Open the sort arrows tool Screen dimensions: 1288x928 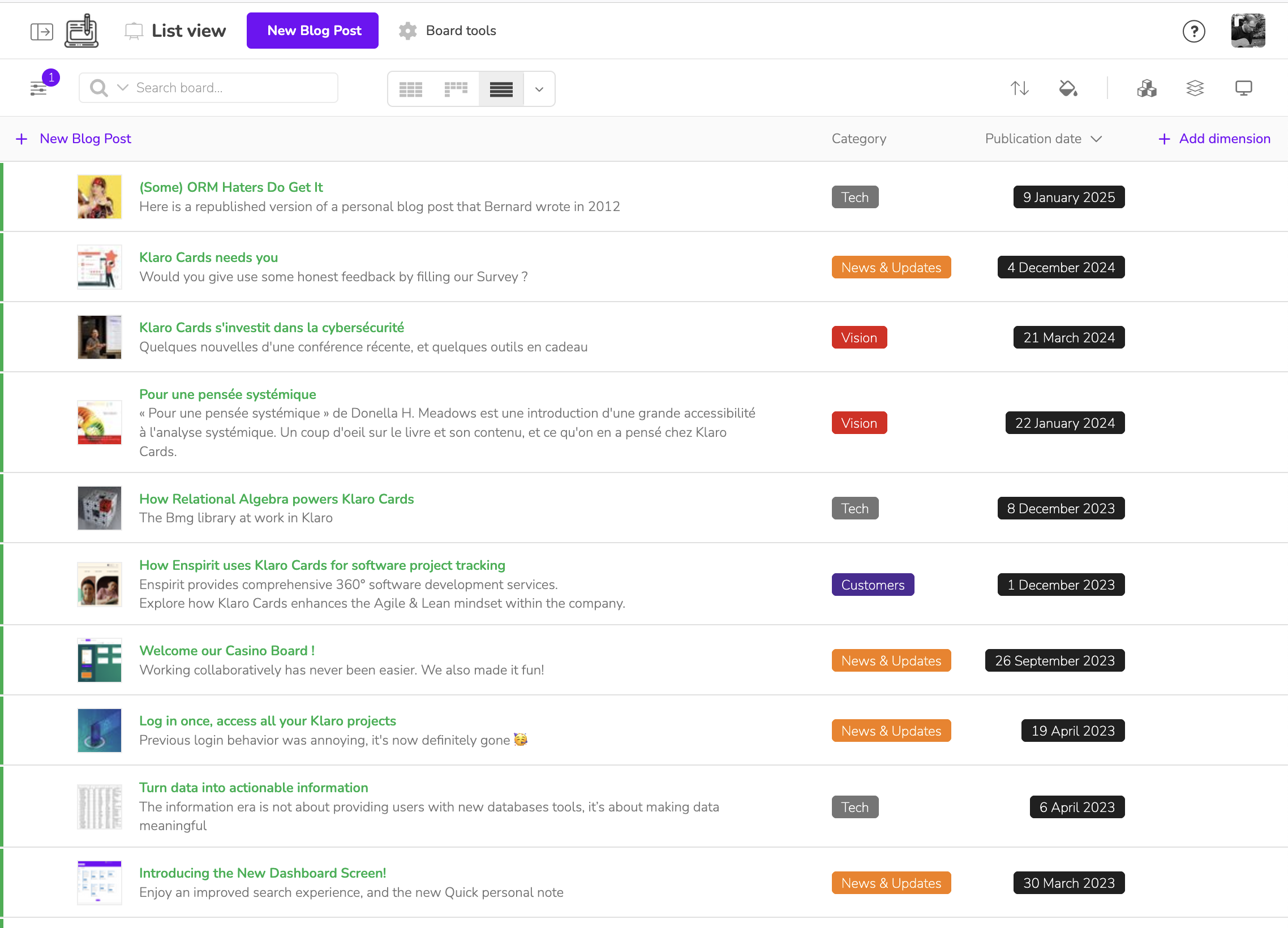(x=1019, y=88)
